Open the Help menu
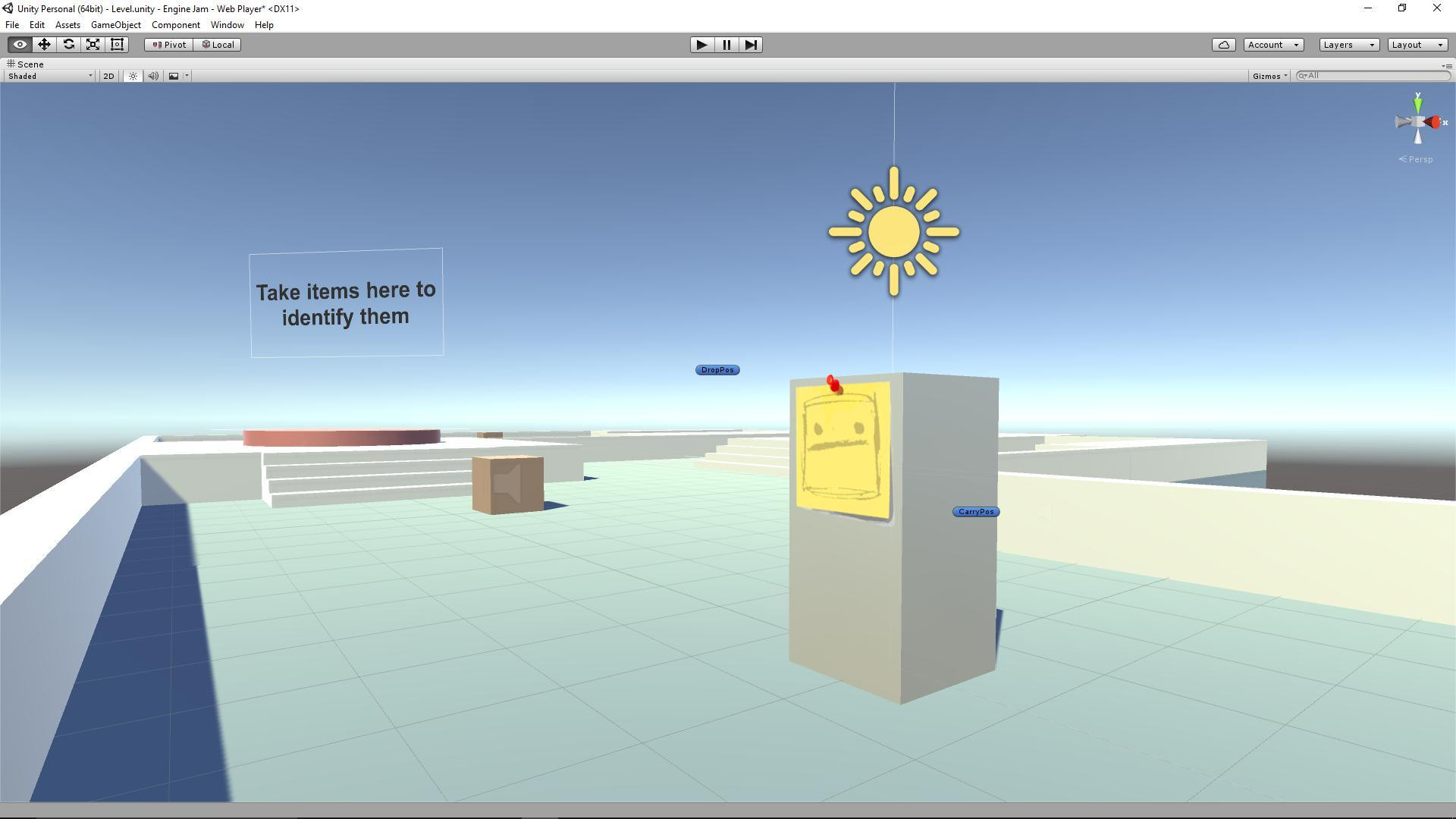 coord(264,25)
